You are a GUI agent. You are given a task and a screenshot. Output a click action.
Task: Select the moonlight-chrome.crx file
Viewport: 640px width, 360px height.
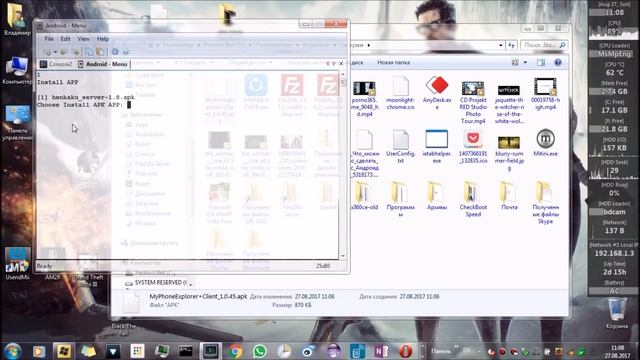[x=400, y=92]
